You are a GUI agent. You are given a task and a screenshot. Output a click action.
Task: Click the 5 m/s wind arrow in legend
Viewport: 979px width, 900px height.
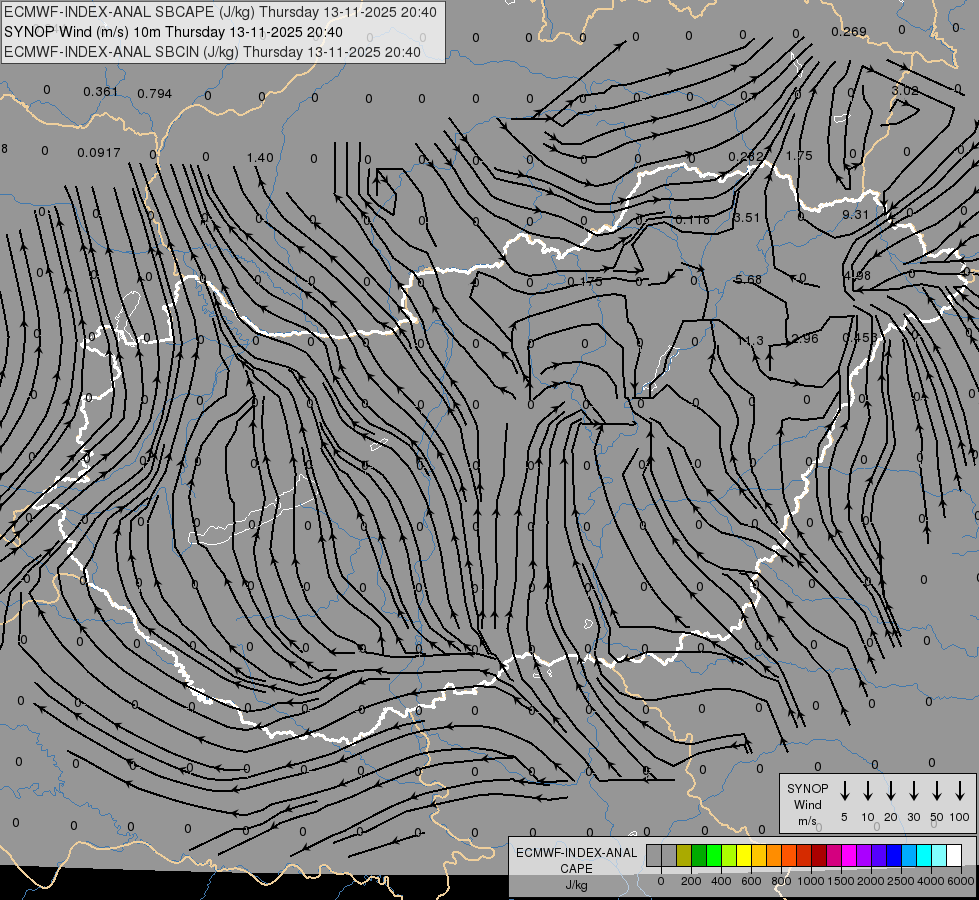(x=845, y=791)
